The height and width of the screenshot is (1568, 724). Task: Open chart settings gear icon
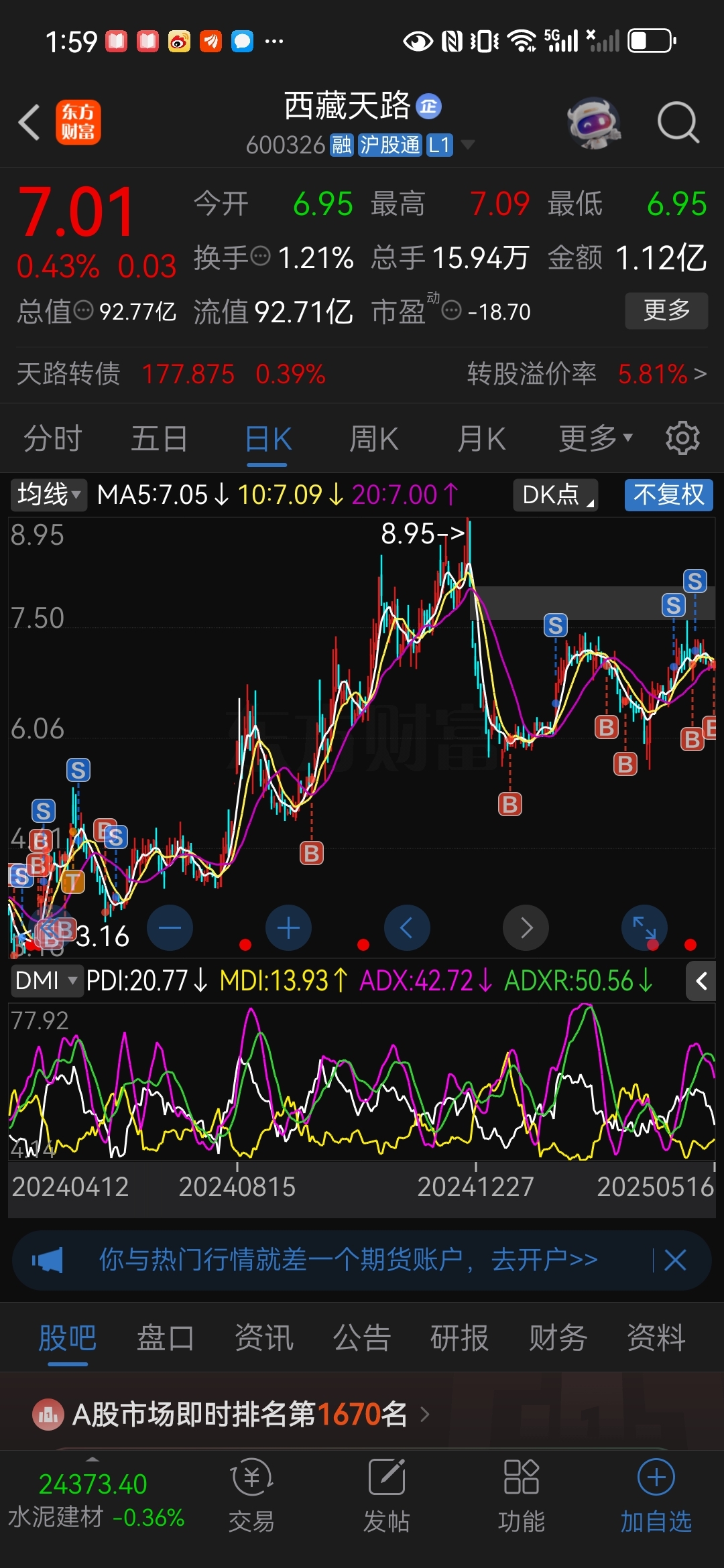coord(682,438)
